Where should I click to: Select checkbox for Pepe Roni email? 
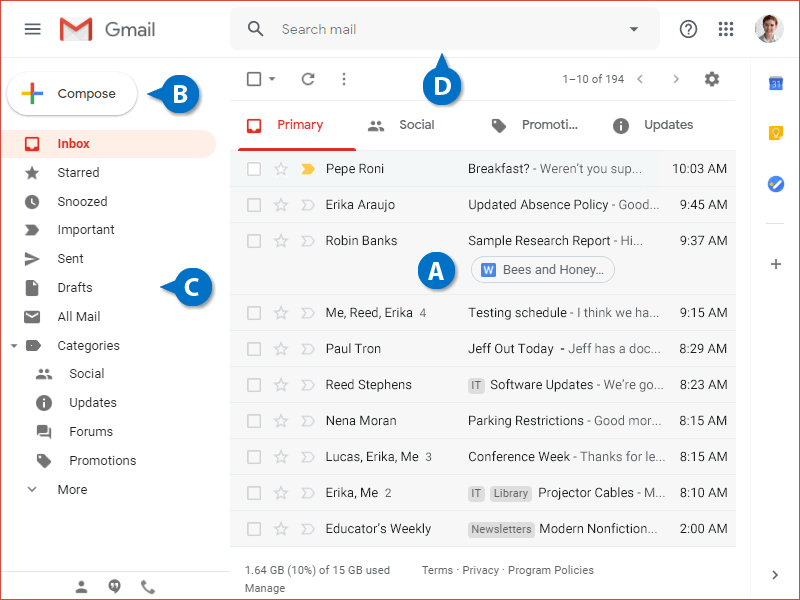tap(254, 169)
